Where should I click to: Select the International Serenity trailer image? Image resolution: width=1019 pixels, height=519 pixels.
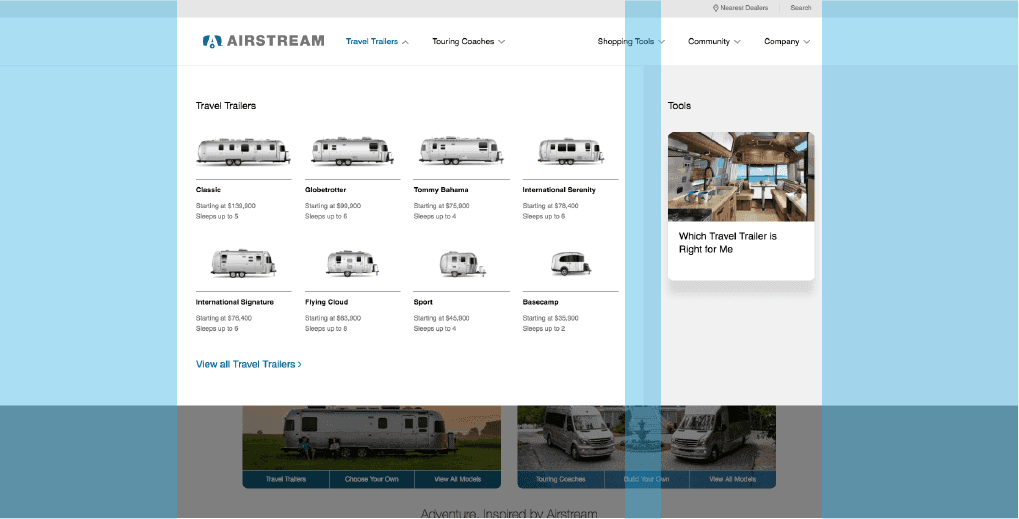point(571,151)
